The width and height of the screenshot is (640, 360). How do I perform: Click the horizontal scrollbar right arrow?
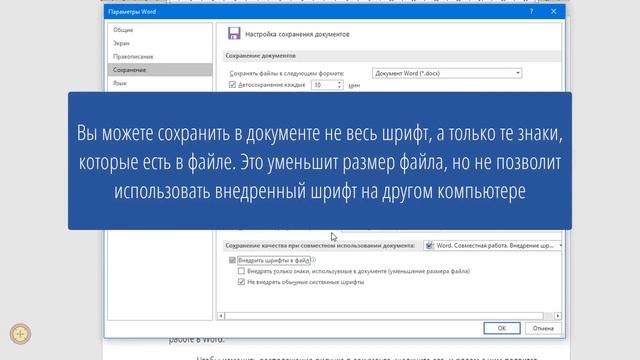558,316
